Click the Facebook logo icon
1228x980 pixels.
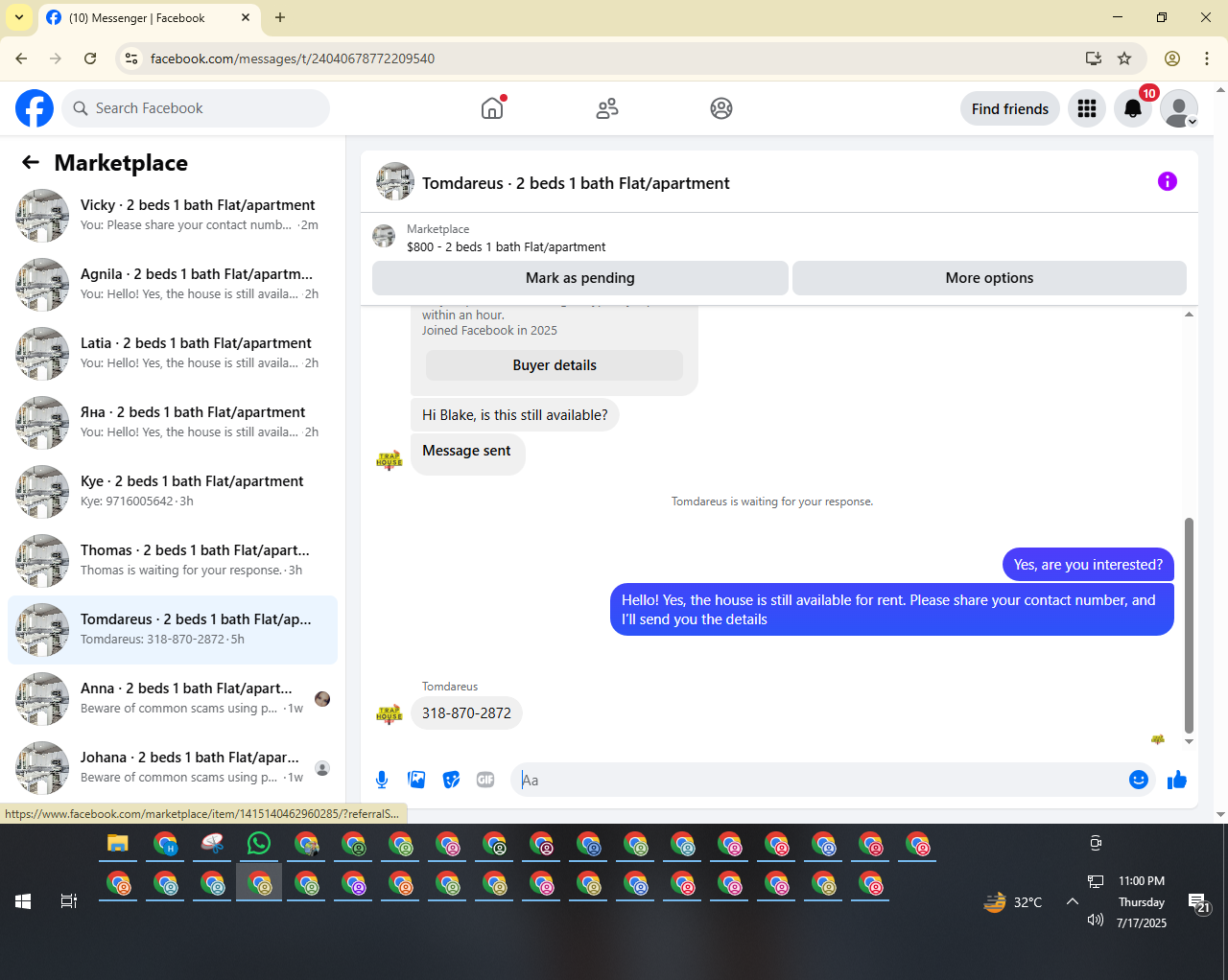click(x=35, y=108)
